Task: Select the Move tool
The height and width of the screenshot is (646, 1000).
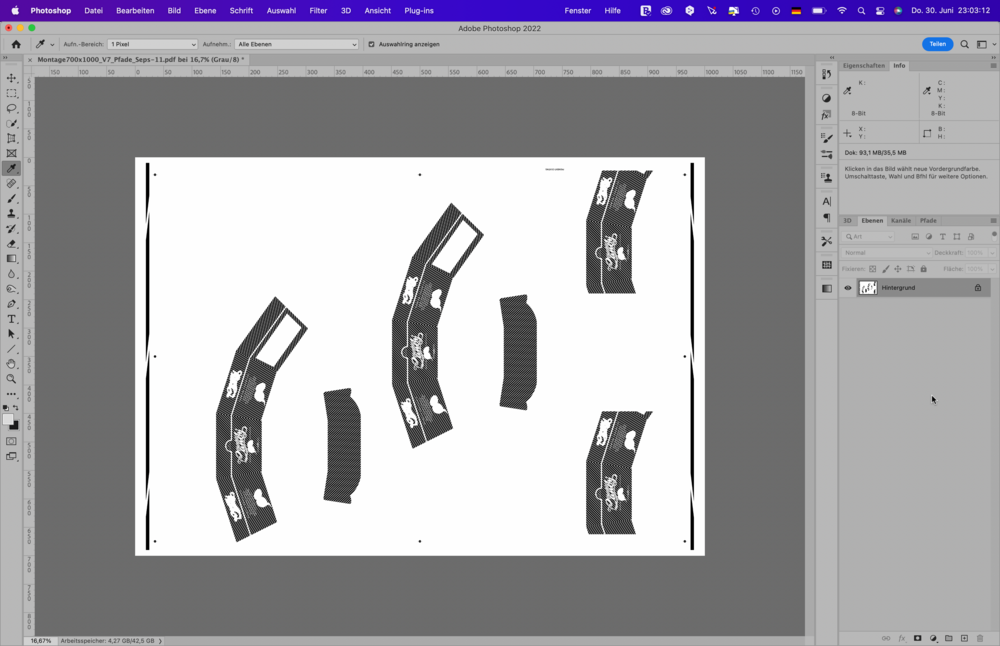Action: coord(11,78)
